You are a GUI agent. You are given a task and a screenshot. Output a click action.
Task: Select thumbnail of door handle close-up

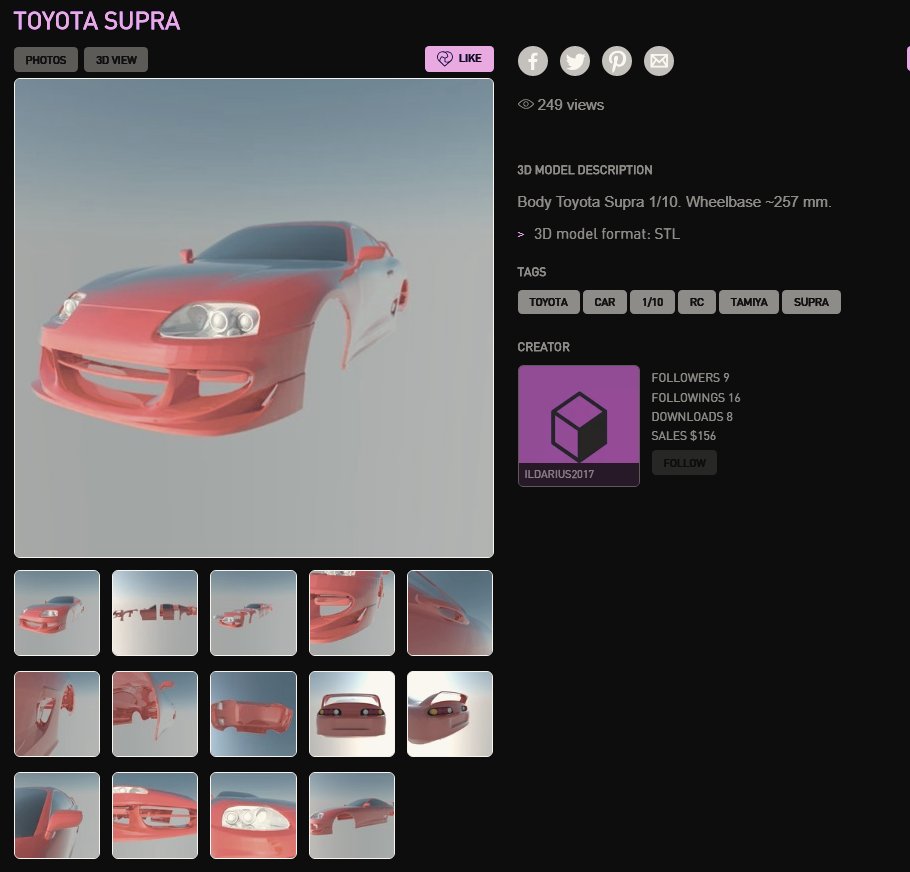click(x=450, y=613)
